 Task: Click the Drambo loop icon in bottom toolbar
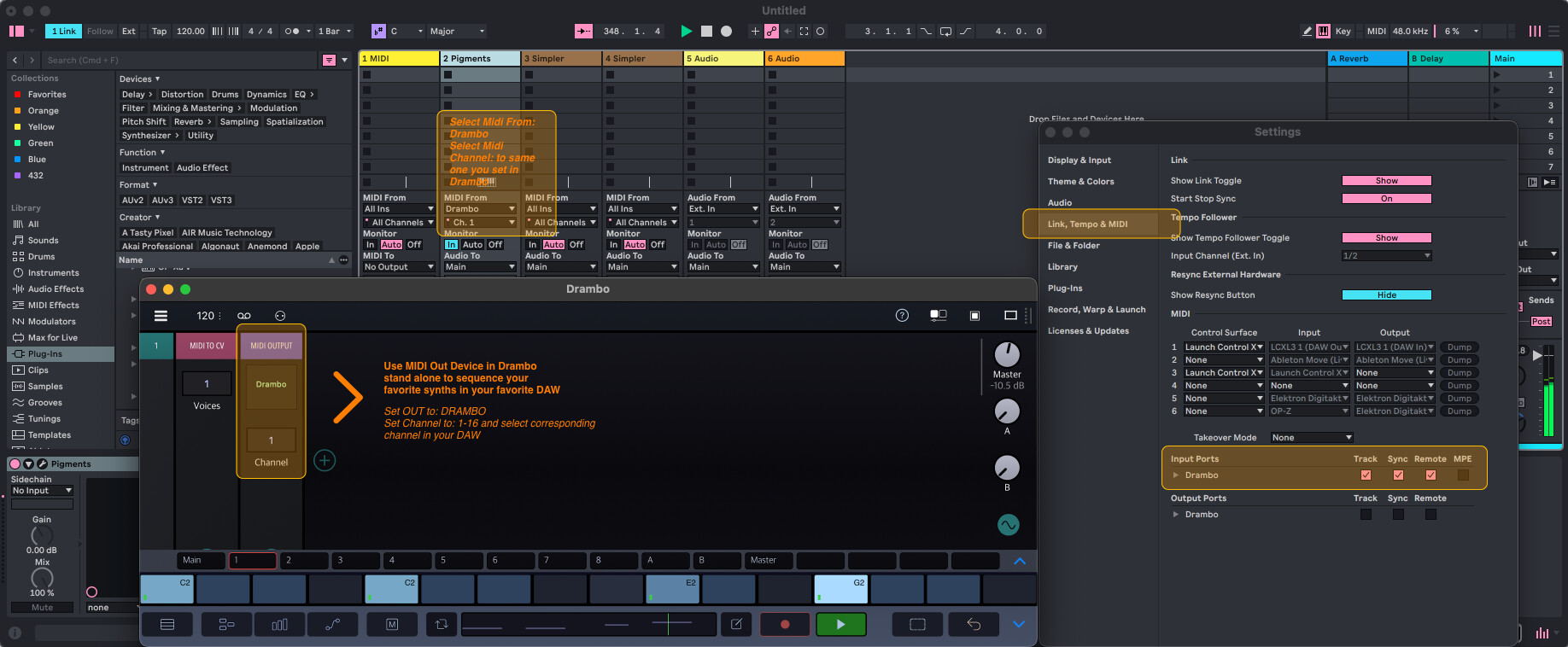(442, 625)
